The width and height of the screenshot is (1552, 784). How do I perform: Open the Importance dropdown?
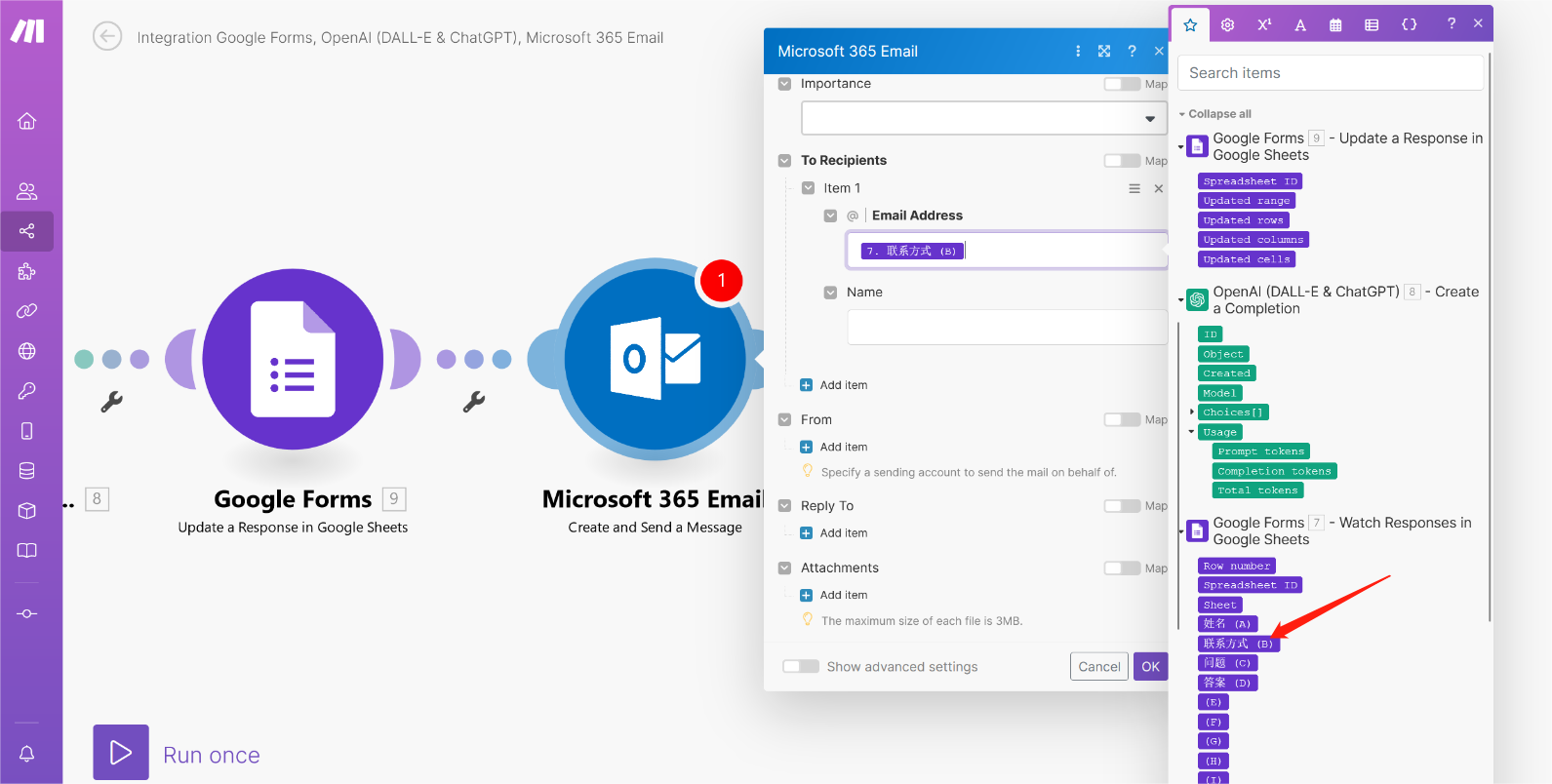tap(983, 119)
